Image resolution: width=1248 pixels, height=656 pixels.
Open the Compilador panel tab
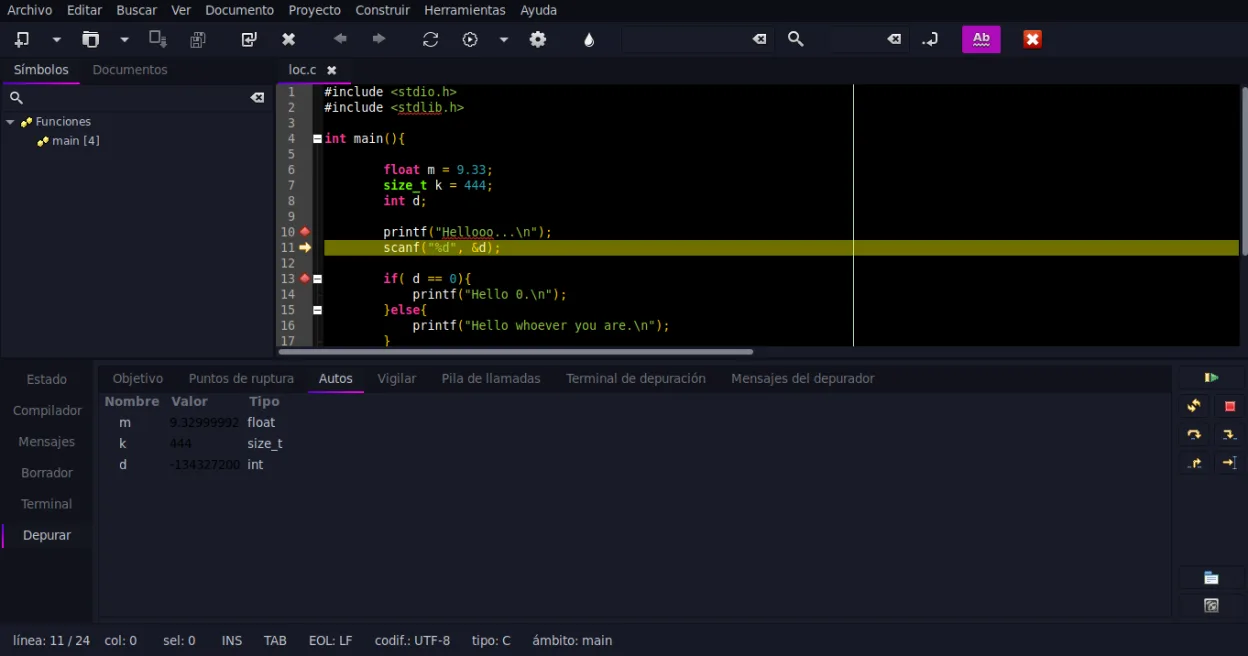pyautogui.click(x=47, y=411)
